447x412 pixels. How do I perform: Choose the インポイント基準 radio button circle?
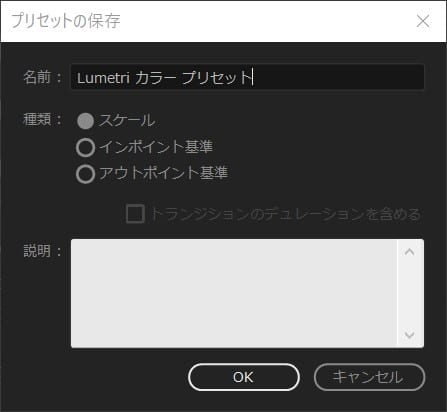coord(85,147)
